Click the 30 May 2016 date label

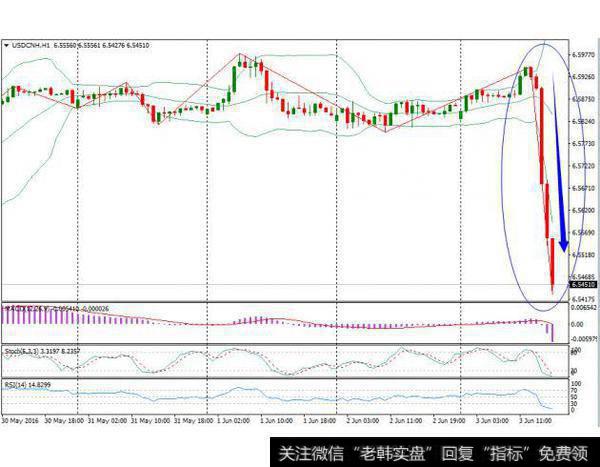tap(20, 420)
